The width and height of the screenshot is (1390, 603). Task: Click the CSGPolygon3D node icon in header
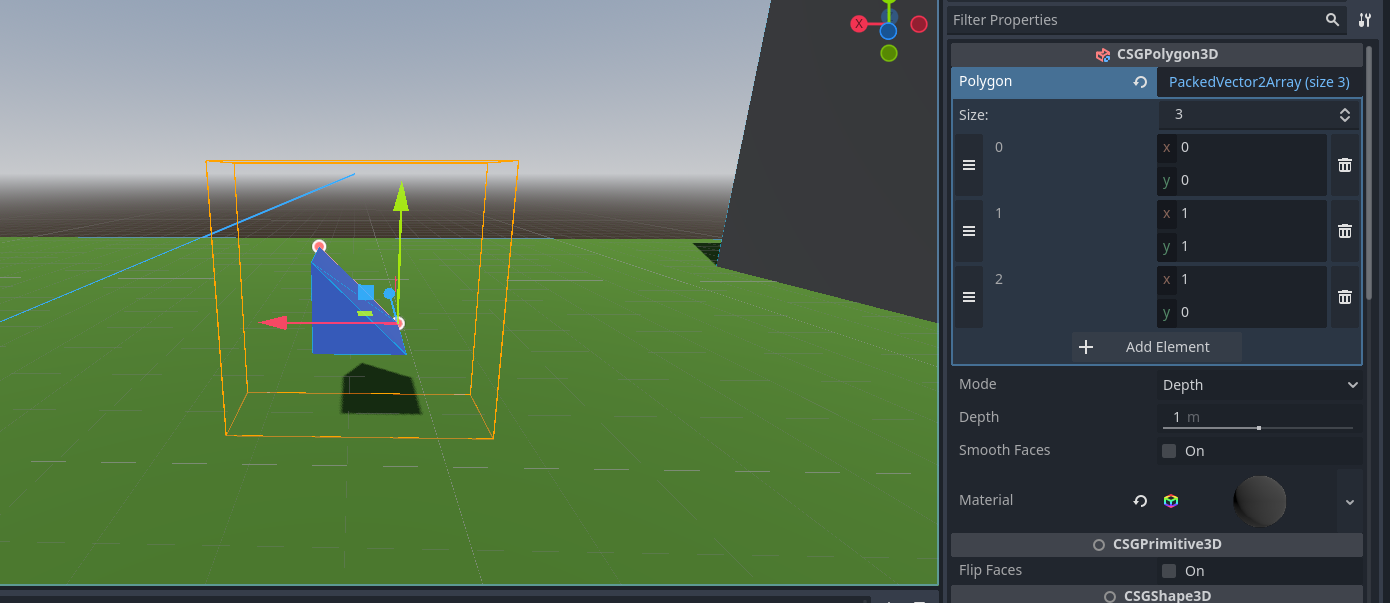1103,54
